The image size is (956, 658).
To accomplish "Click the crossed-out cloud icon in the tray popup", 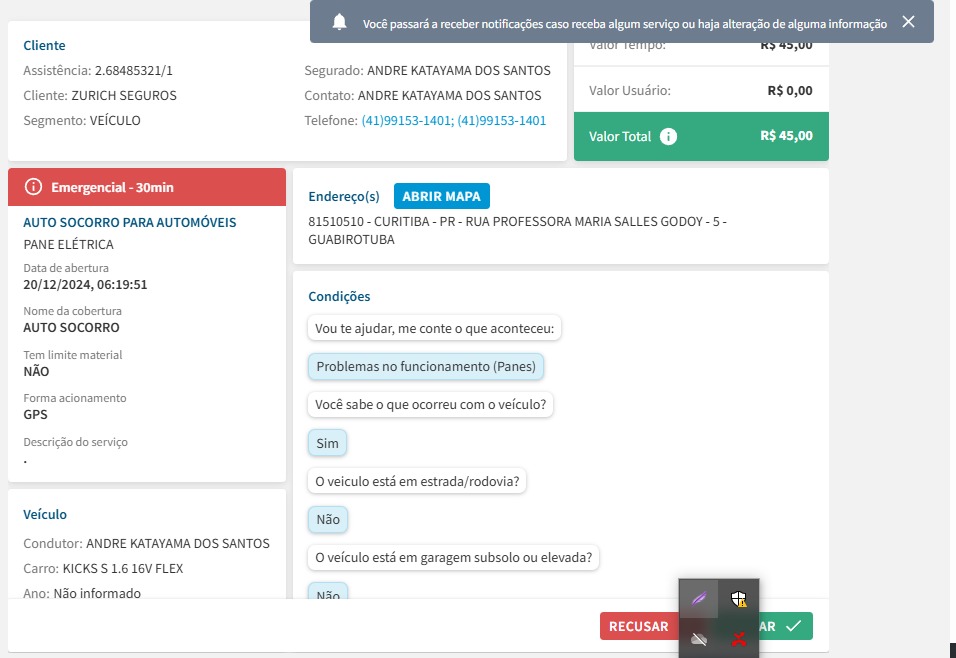I will (699, 638).
